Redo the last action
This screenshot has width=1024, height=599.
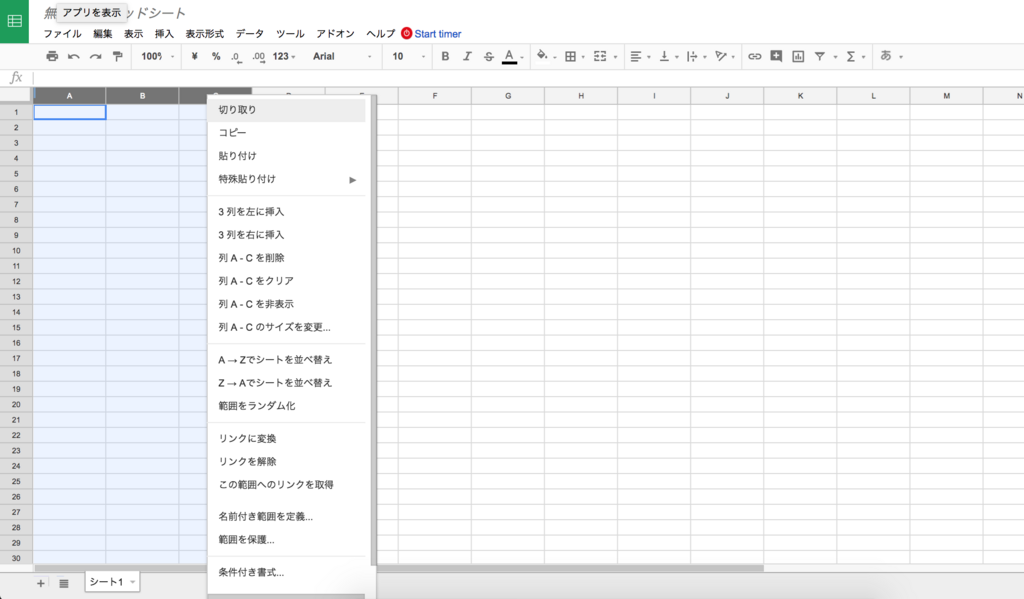[x=95, y=56]
